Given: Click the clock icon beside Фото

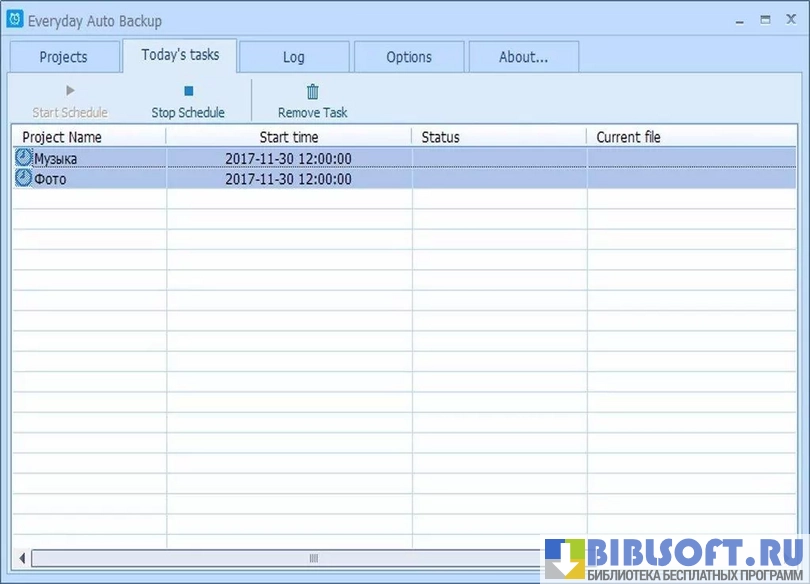Looking at the screenshot, I should [23, 179].
